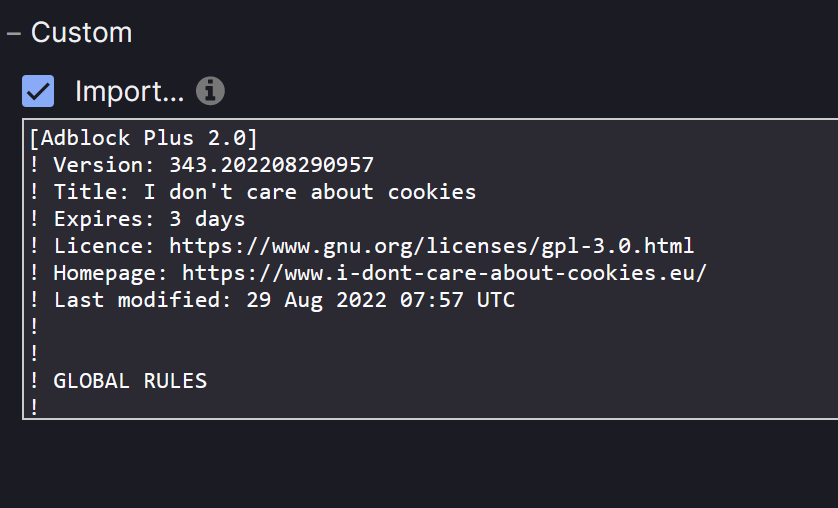
Task: Collapse the Custom section dash
Action: (14, 33)
